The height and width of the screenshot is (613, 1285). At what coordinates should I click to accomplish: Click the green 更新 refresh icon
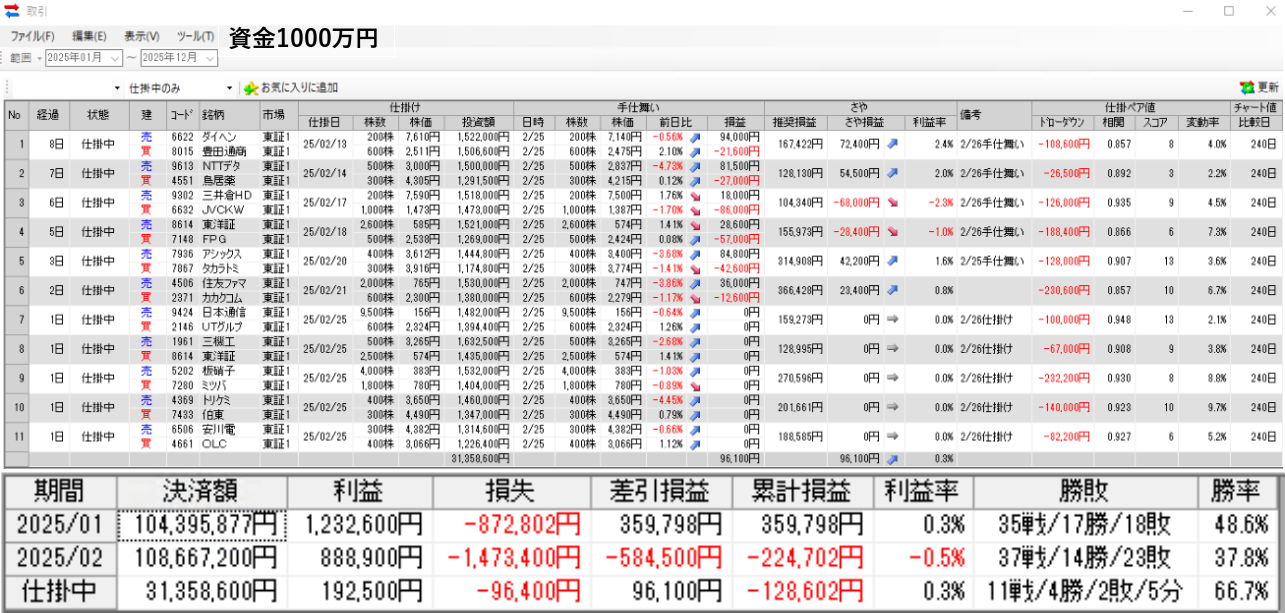[1246, 88]
